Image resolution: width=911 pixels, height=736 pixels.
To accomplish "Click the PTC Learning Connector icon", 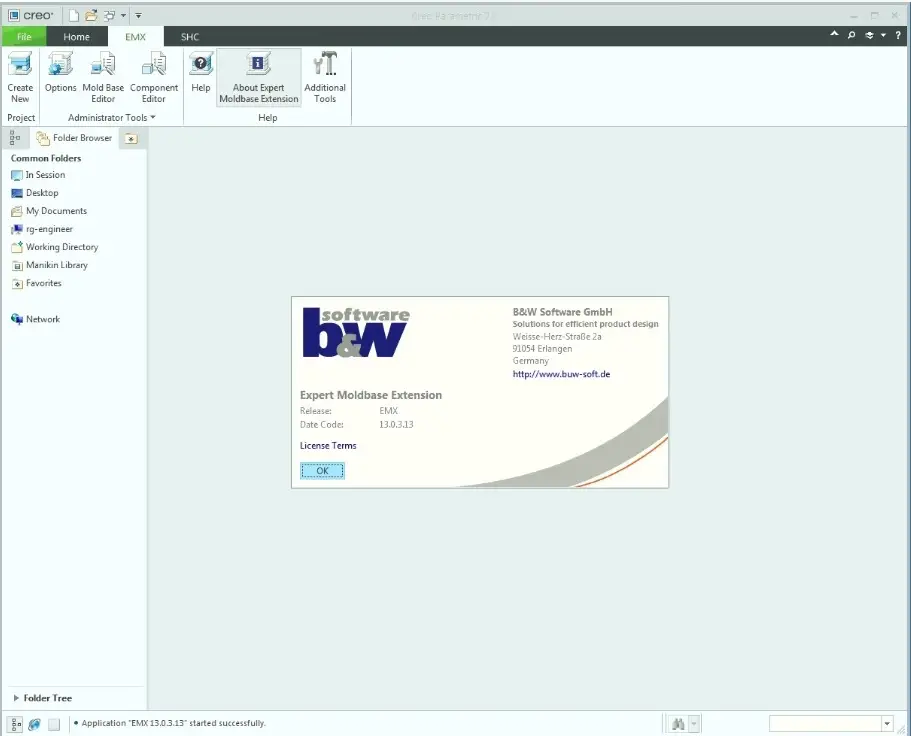I will (x=869, y=35).
